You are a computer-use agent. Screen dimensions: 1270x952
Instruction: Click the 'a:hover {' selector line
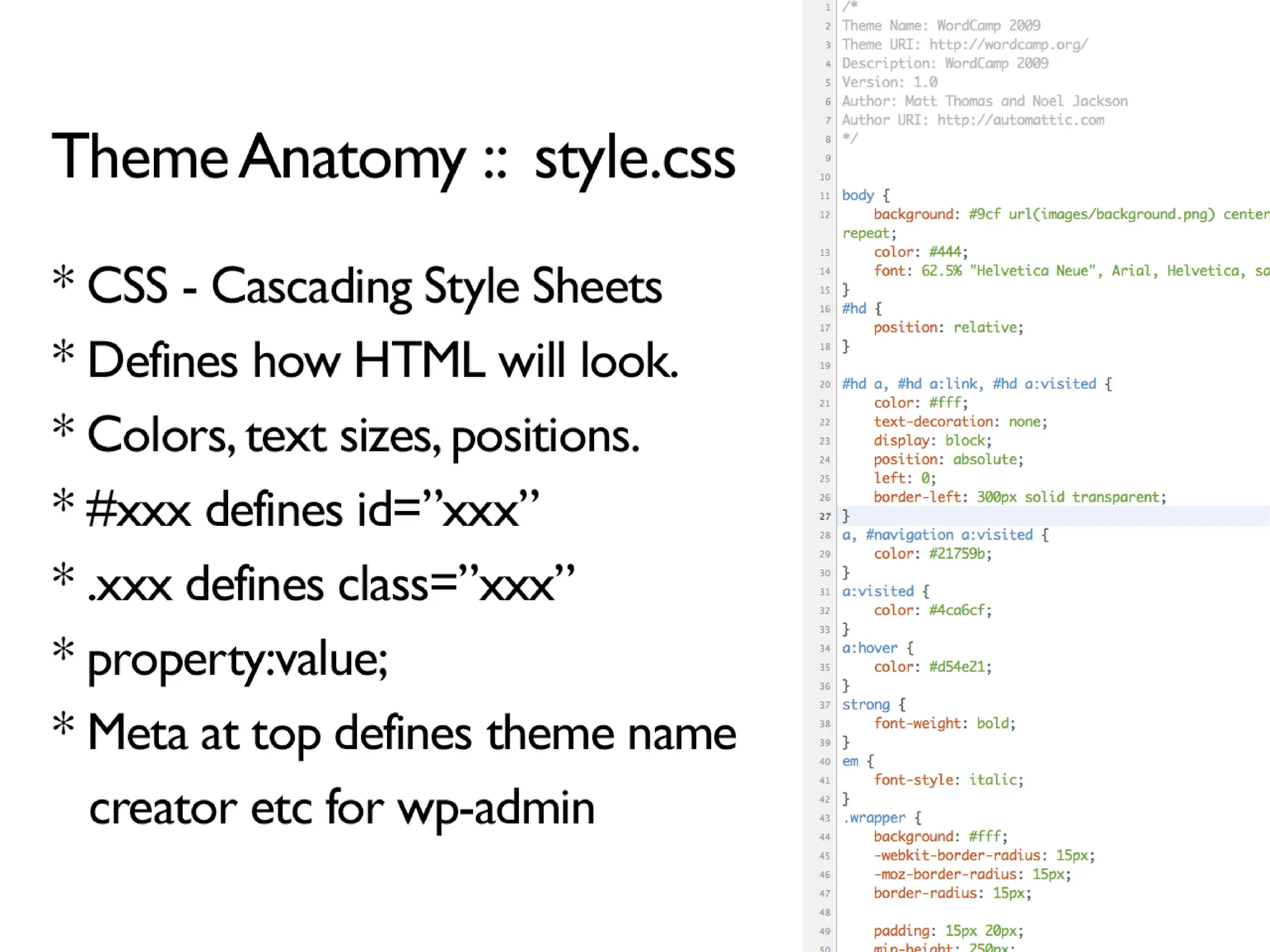pyautogui.click(x=877, y=648)
